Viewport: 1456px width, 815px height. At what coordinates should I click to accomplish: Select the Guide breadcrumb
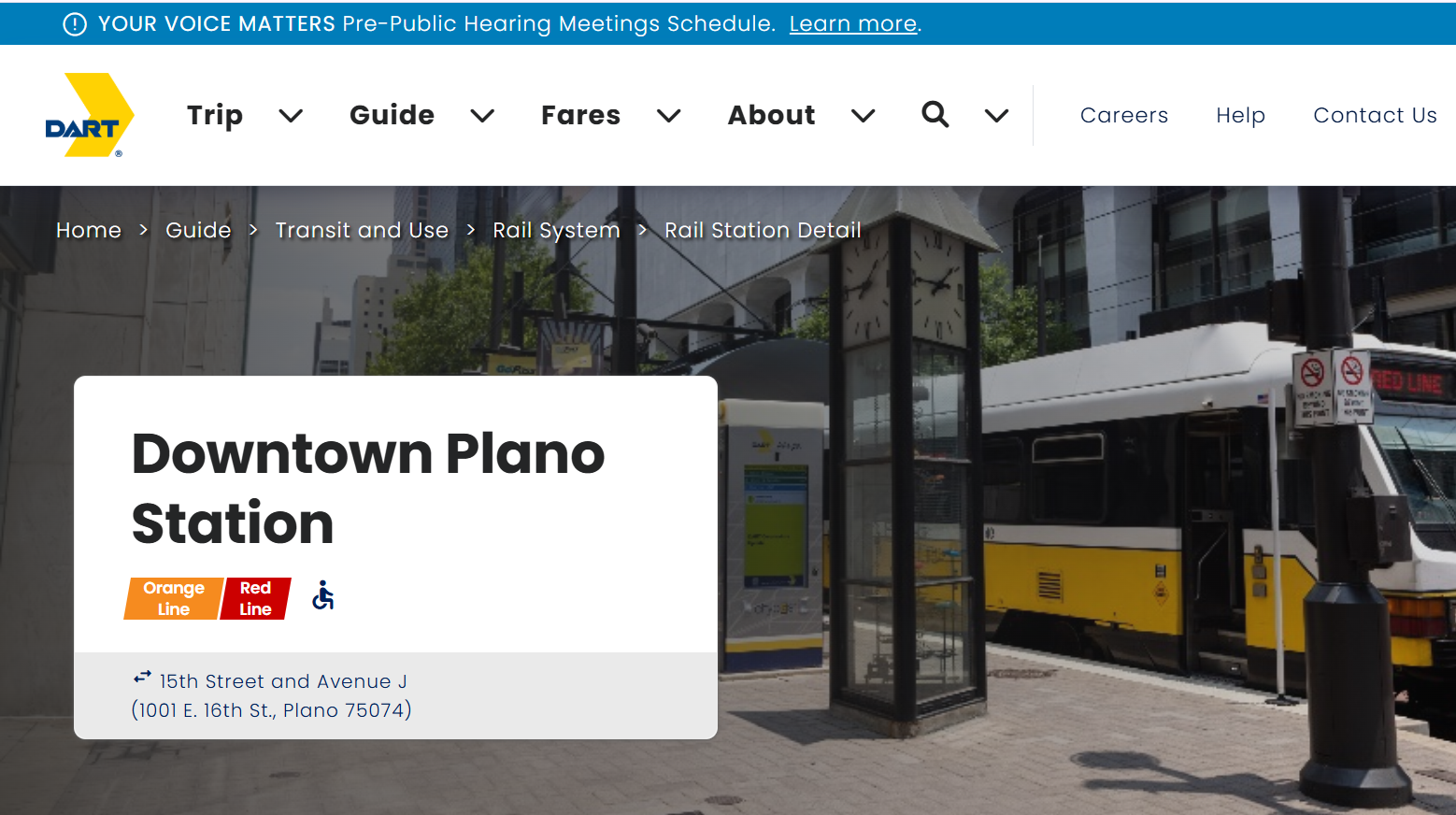[x=198, y=230]
